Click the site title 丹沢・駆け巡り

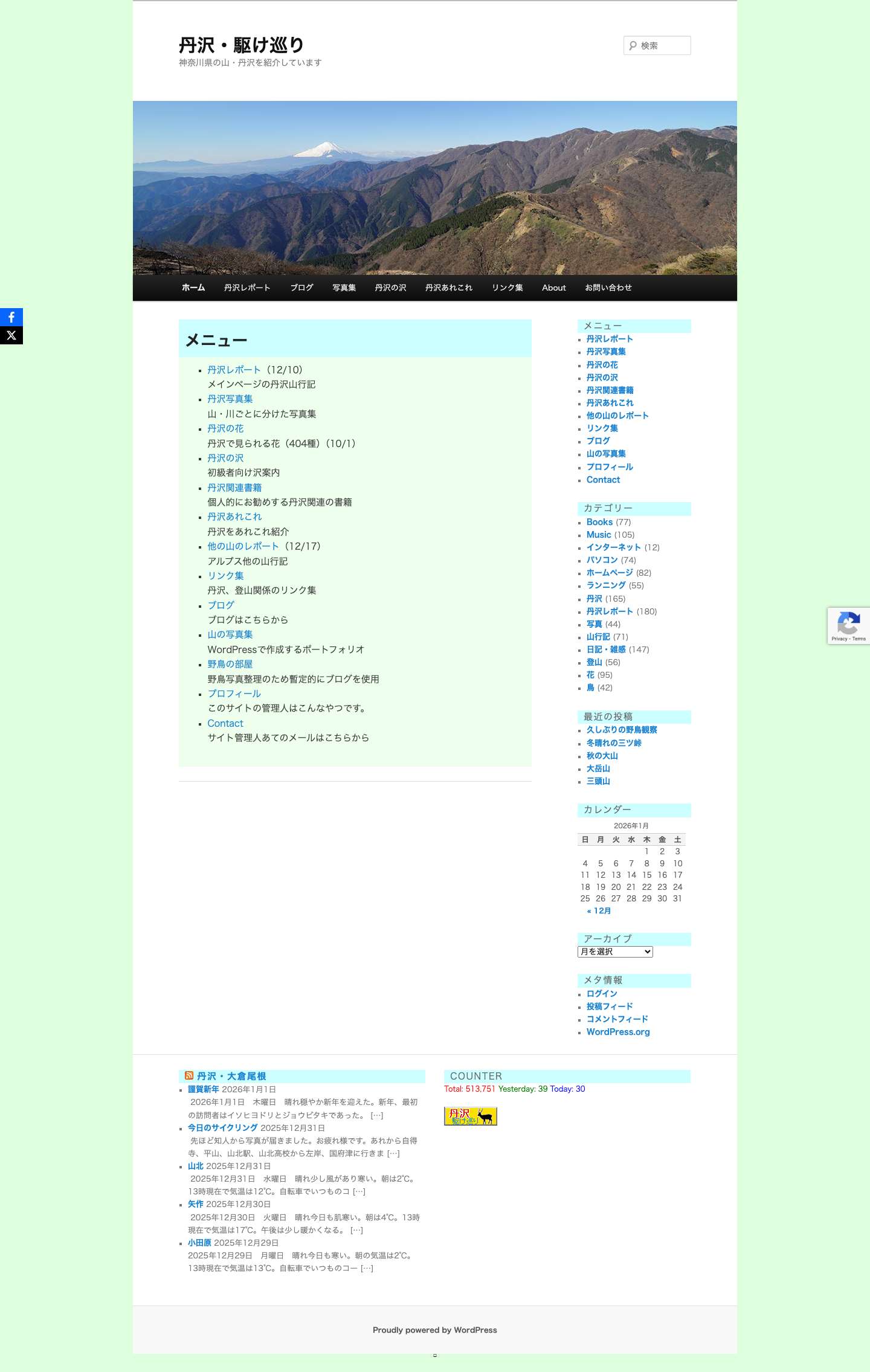pyautogui.click(x=242, y=45)
